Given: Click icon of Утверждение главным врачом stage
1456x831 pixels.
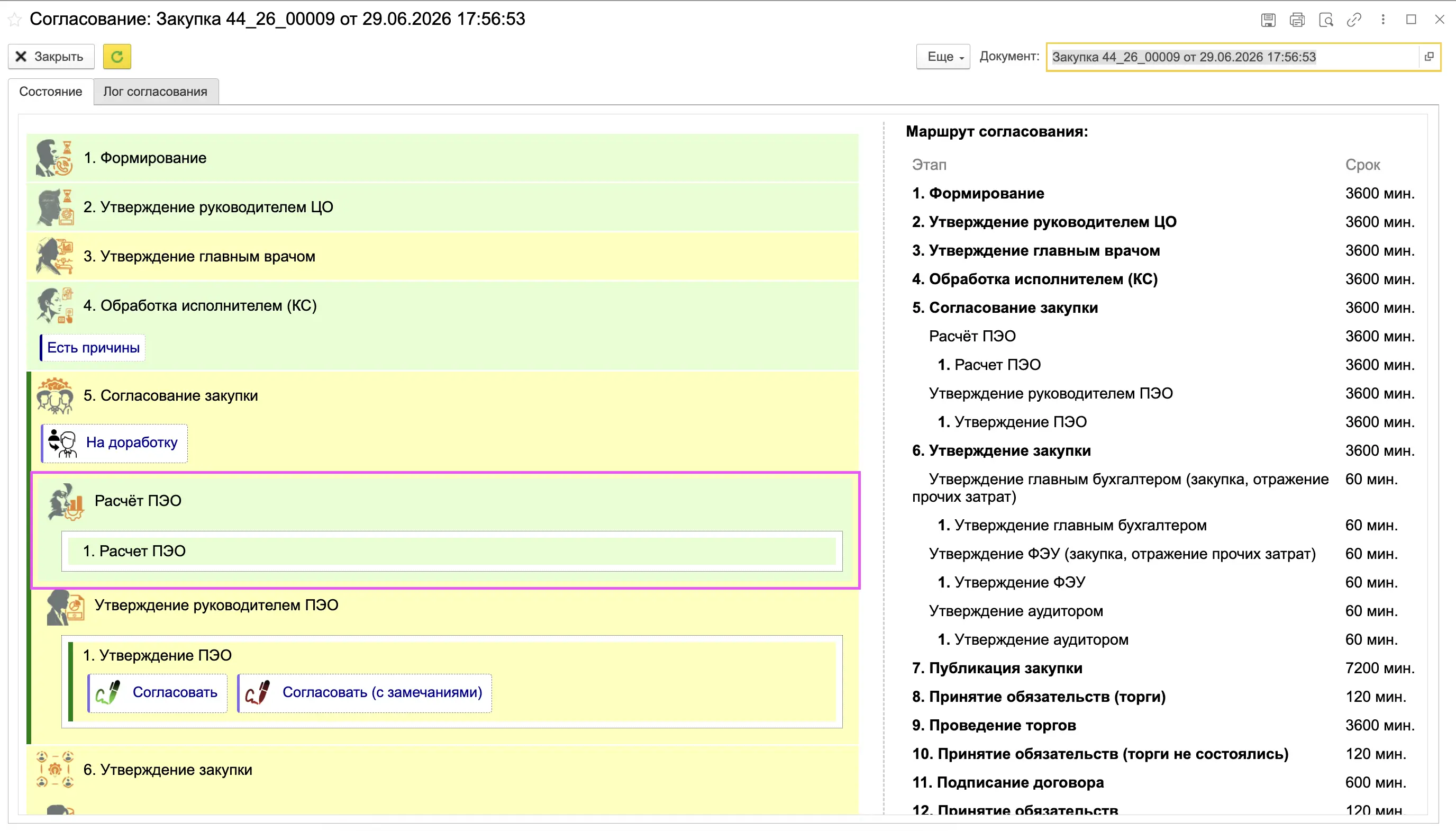Looking at the screenshot, I should [x=54, y=256].
